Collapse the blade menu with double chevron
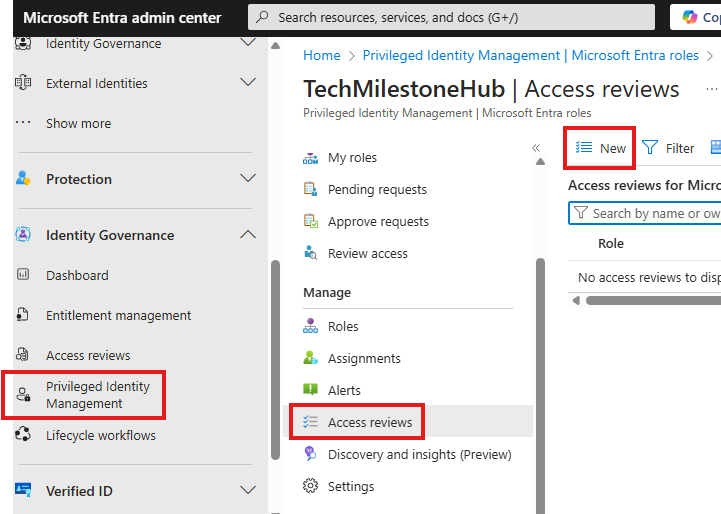 pos(536,148)
